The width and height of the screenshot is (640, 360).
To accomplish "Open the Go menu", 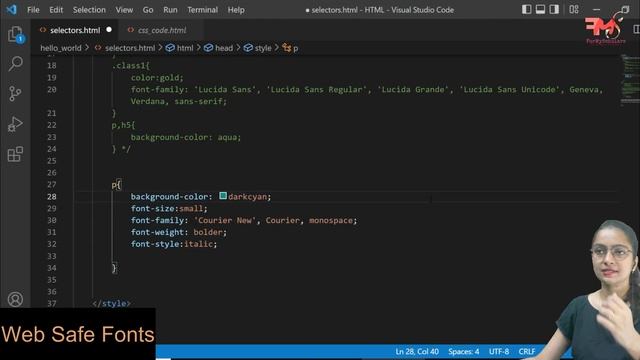I will [148, 10].
